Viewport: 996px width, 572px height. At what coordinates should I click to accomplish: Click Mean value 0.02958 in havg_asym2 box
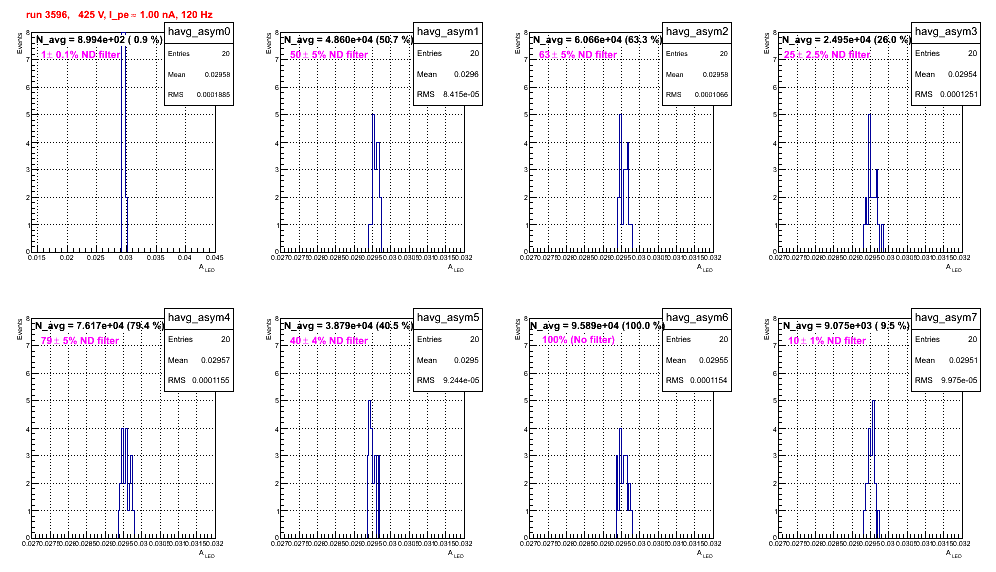click(715, 74)
